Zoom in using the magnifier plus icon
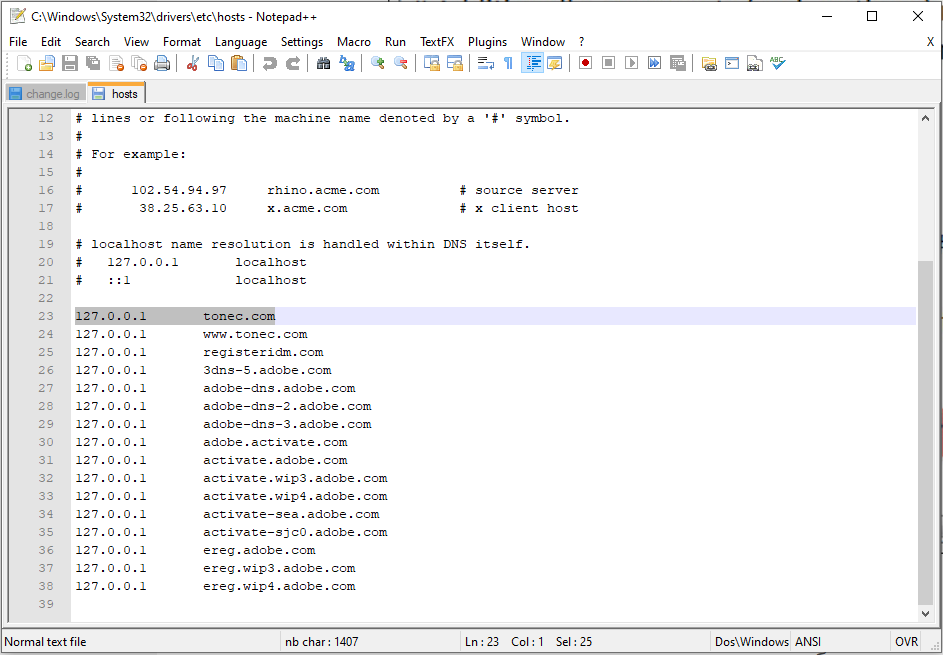Screen dimensions: 943x655 tap(378, 63)
